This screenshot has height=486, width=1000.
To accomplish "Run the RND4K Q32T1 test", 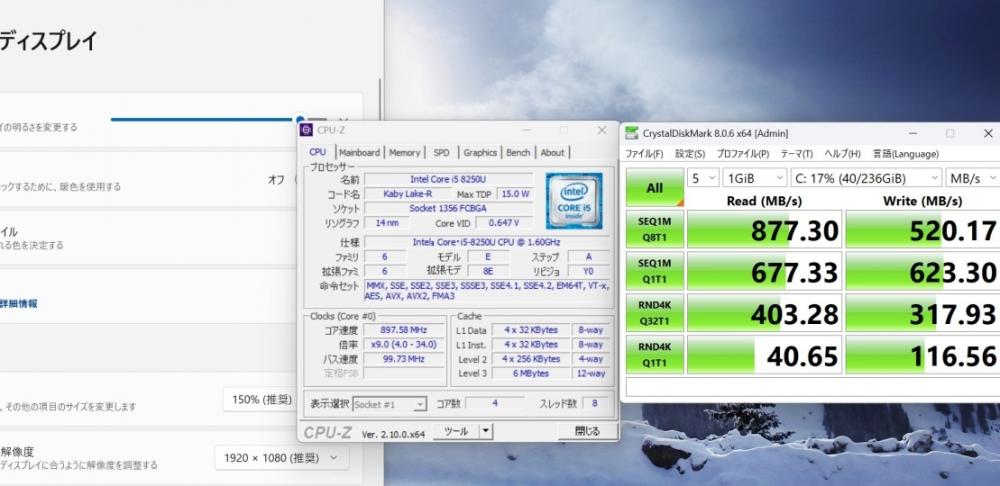I will (x=654, y=313).
